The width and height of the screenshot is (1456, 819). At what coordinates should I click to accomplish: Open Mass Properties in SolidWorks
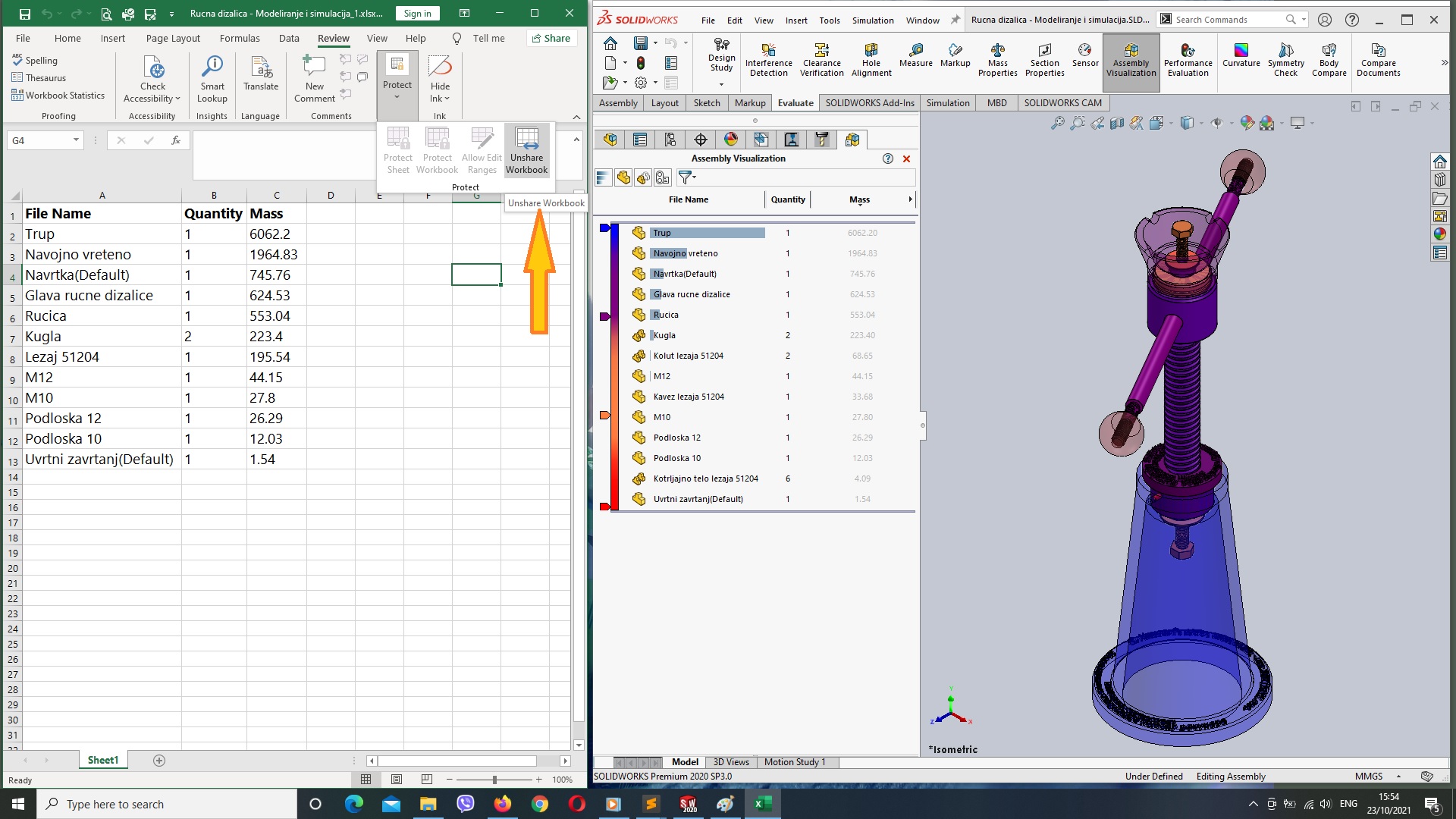click(x=997, y=60)
